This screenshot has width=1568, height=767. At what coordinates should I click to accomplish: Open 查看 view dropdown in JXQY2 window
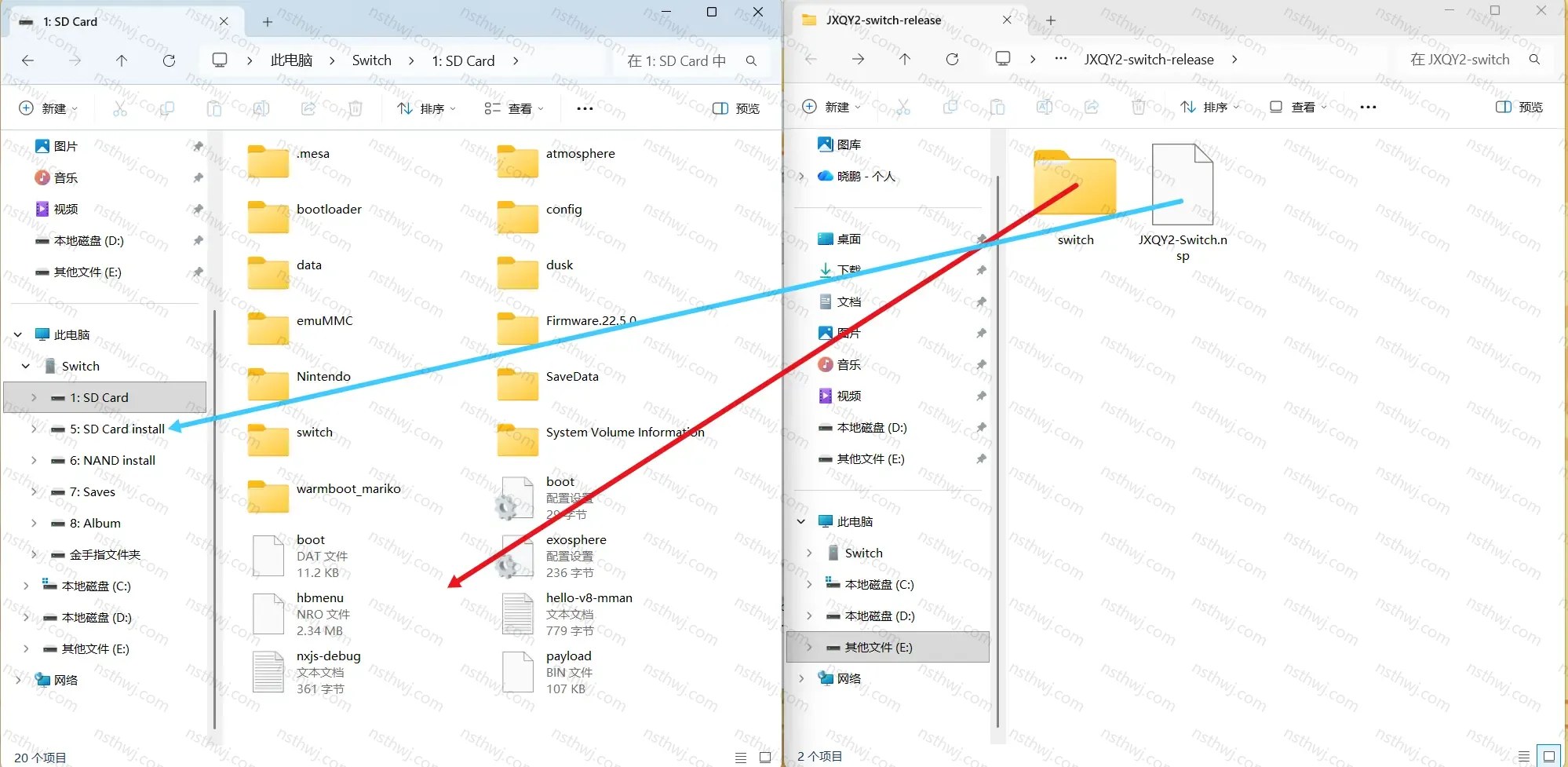1299,107
